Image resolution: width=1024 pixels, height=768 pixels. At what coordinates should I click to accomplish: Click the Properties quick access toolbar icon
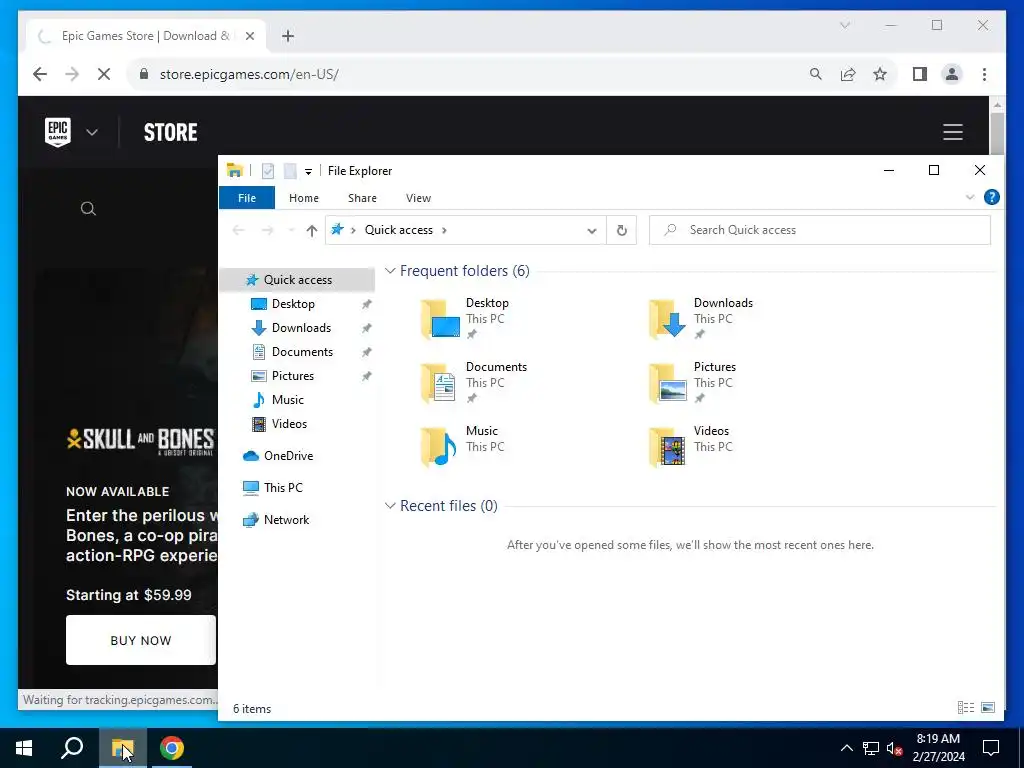click(268, 171)
